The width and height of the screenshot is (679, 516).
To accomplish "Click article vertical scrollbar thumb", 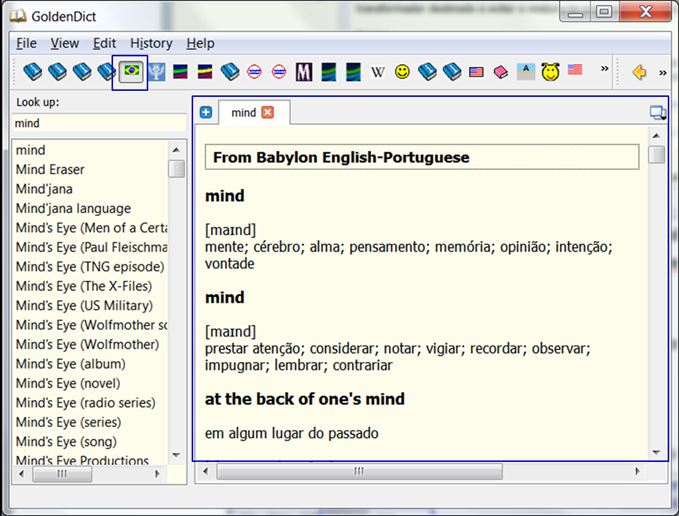I will pyautogui.click(x=656, y=155).
